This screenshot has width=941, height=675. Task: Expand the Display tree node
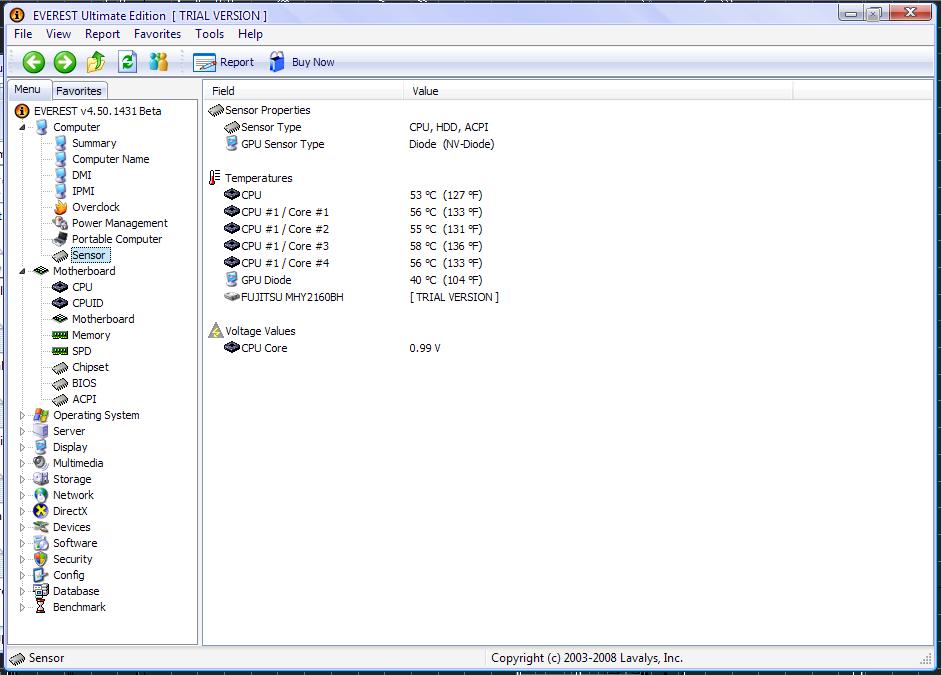[22, 447]
